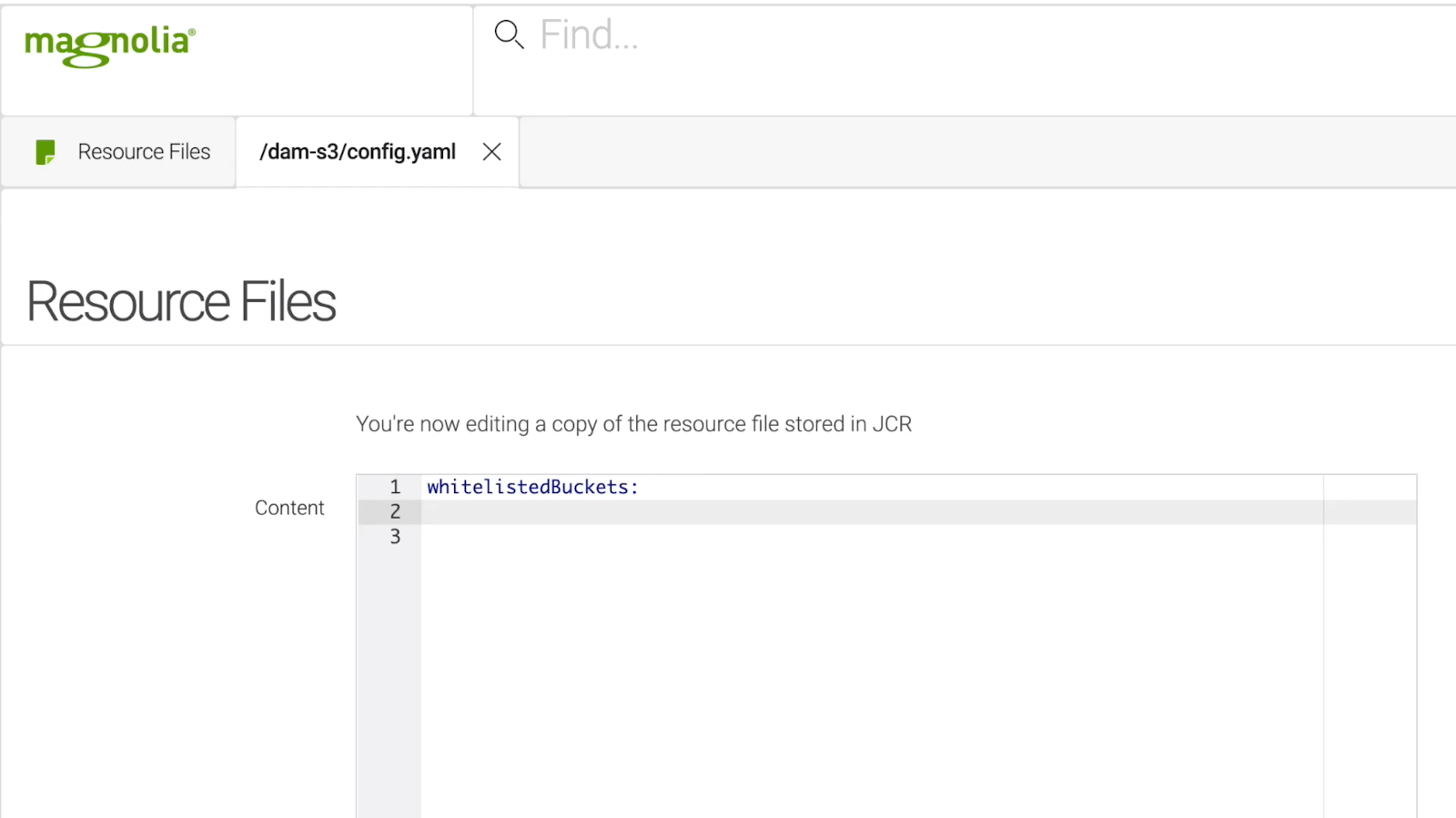Click editor area right of the print margin
Viewport: 1456px width, 818px height.
pyautogui.click(x=1370, y=637)
